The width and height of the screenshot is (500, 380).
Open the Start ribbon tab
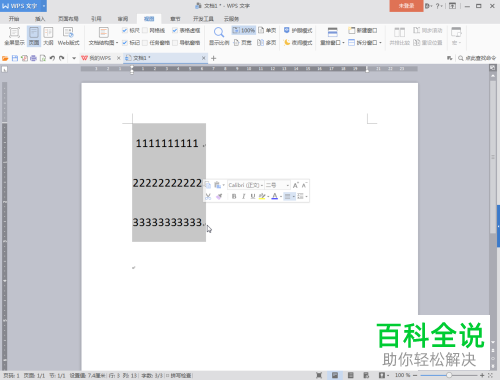point(14,19)
